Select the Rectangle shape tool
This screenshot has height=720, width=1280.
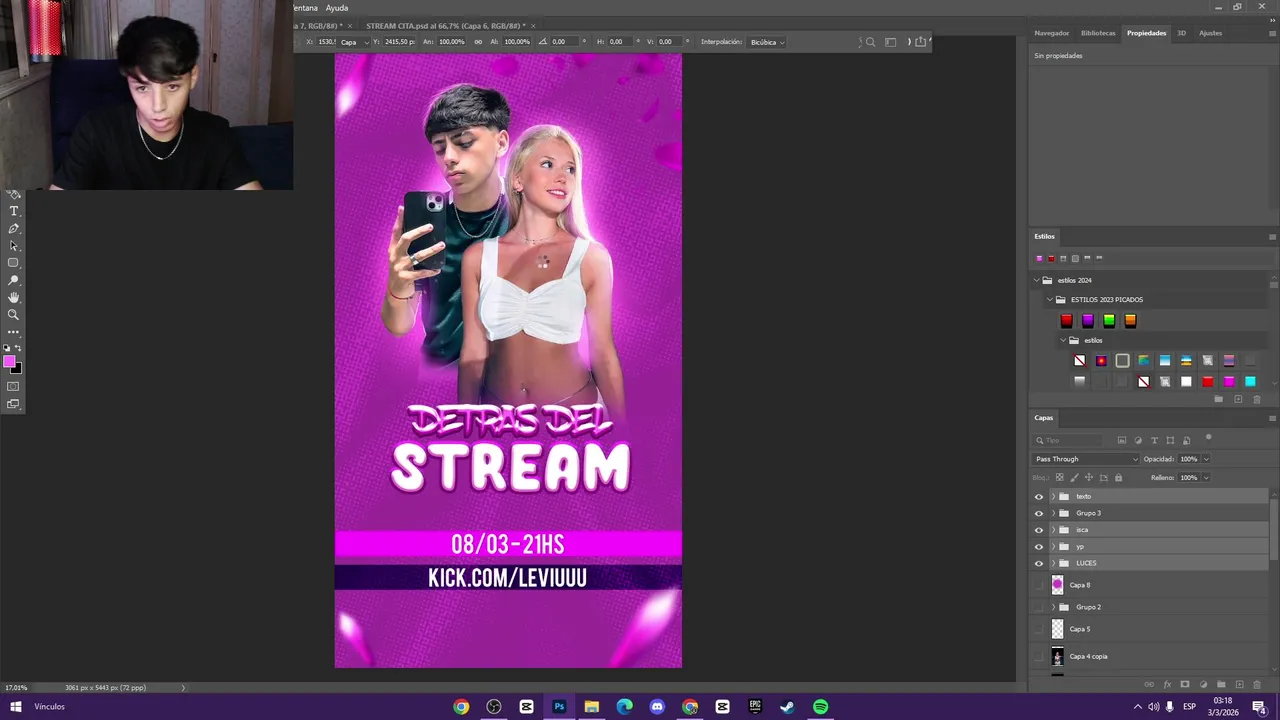click(13, 263)
